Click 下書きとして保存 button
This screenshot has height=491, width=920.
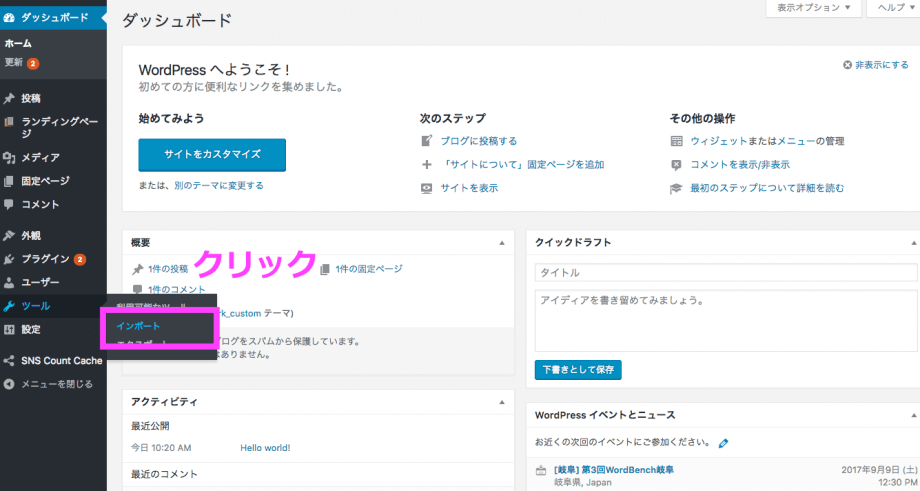pos(578,369)
